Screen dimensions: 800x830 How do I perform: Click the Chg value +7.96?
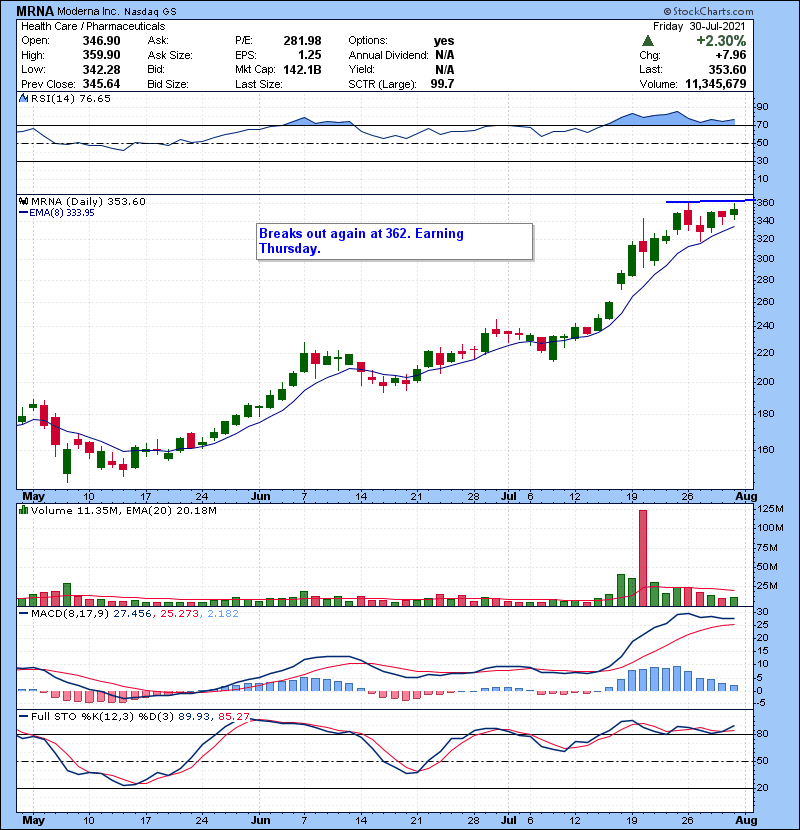click(x=731, y=55)
